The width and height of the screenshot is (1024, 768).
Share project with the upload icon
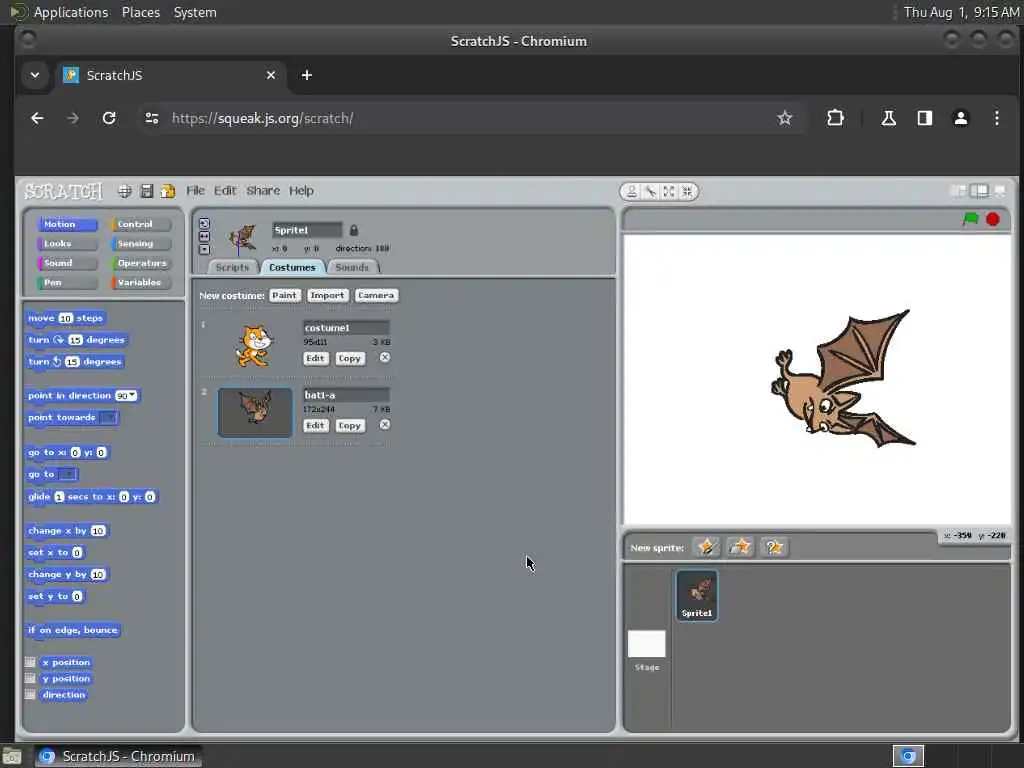click(x=168, y=191)
